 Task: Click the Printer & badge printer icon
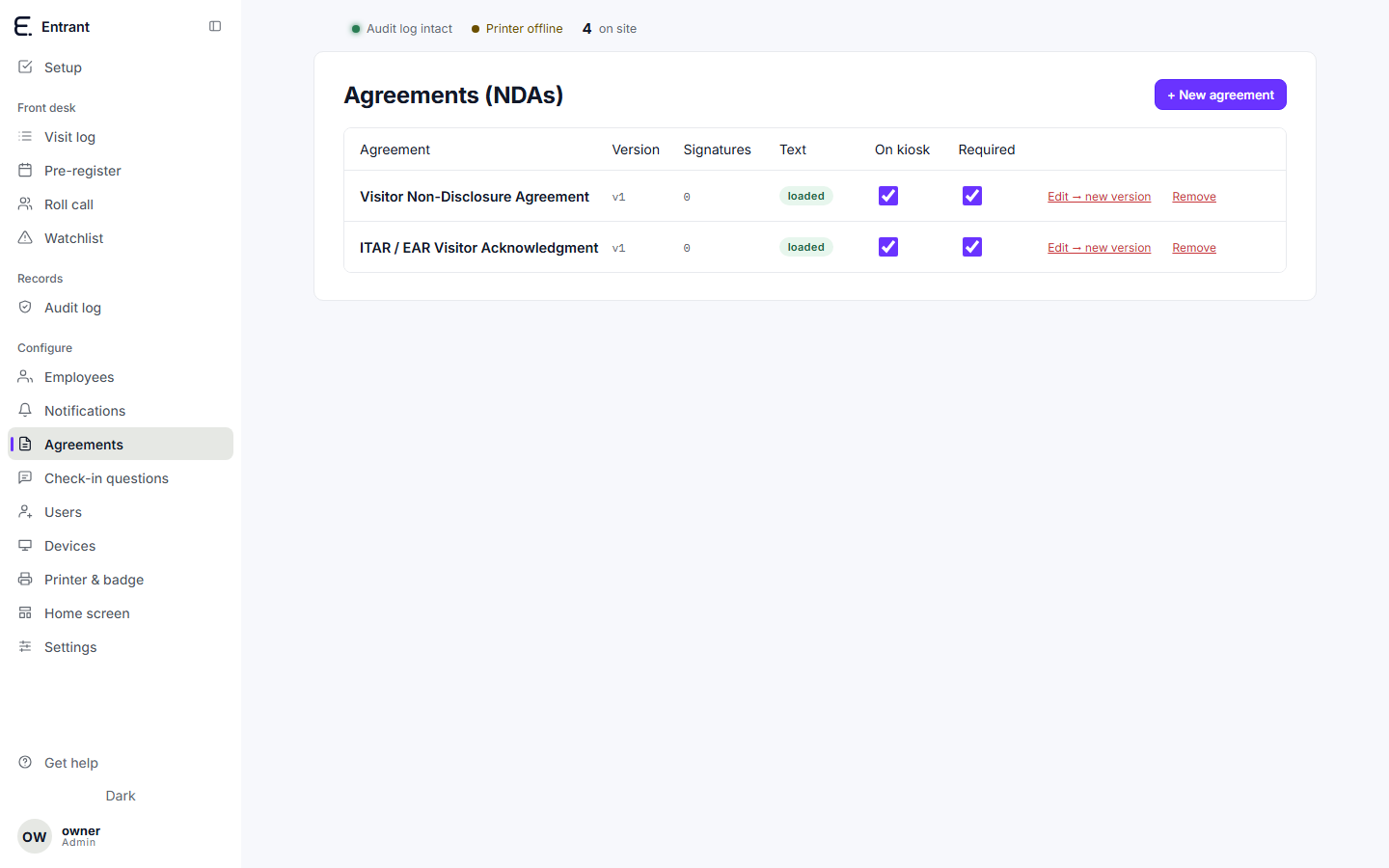(25, 579)
